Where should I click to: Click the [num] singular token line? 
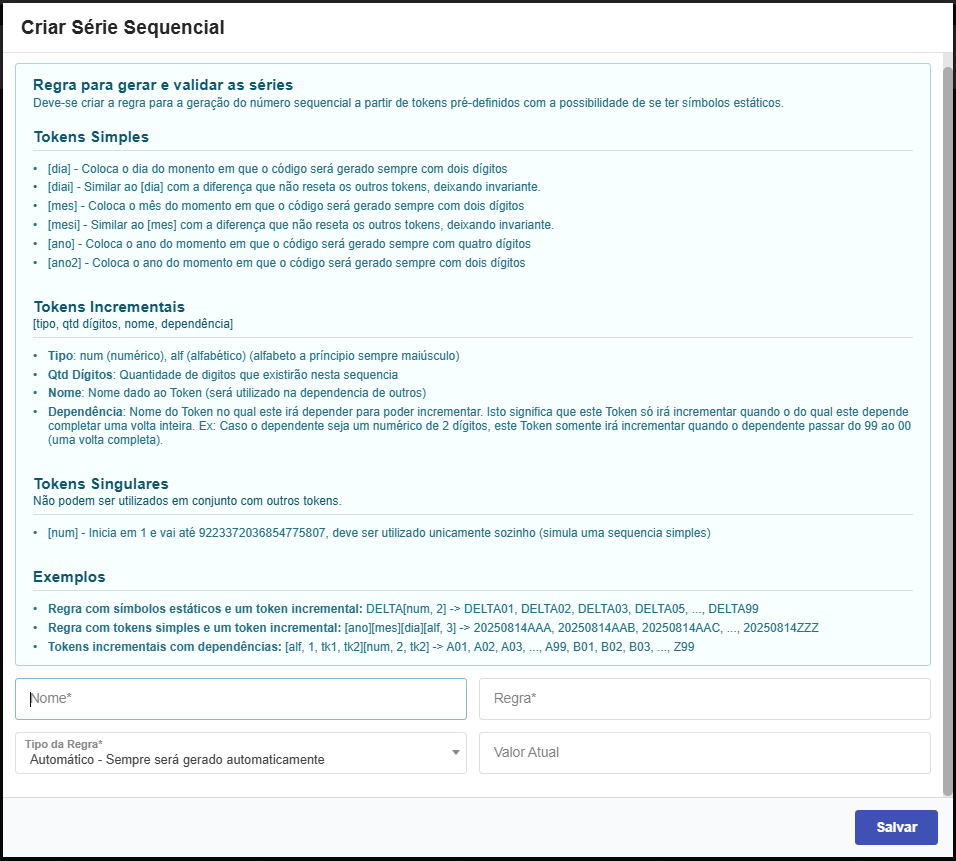tap(378, 533)
